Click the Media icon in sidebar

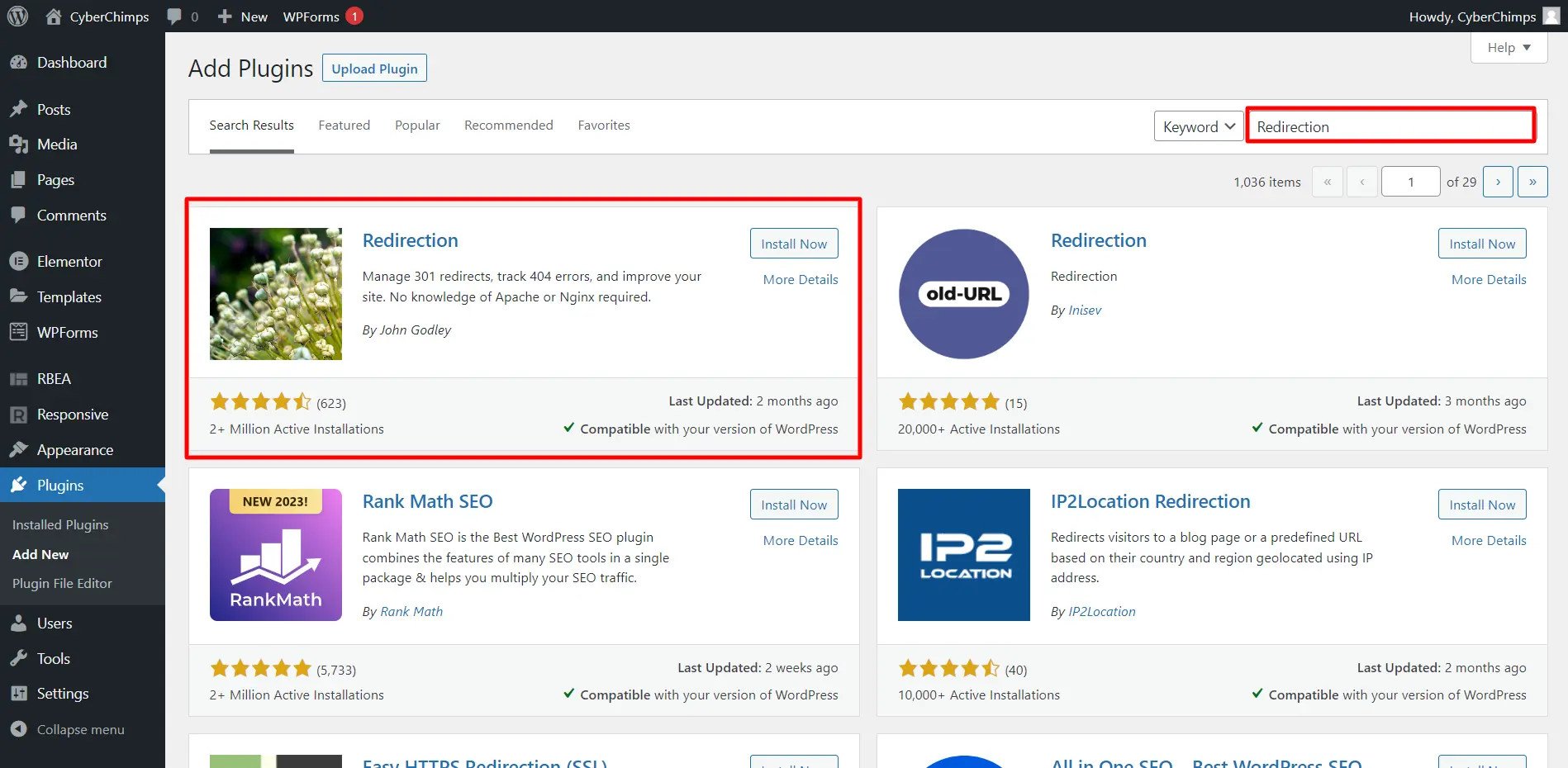click(18, 145)
